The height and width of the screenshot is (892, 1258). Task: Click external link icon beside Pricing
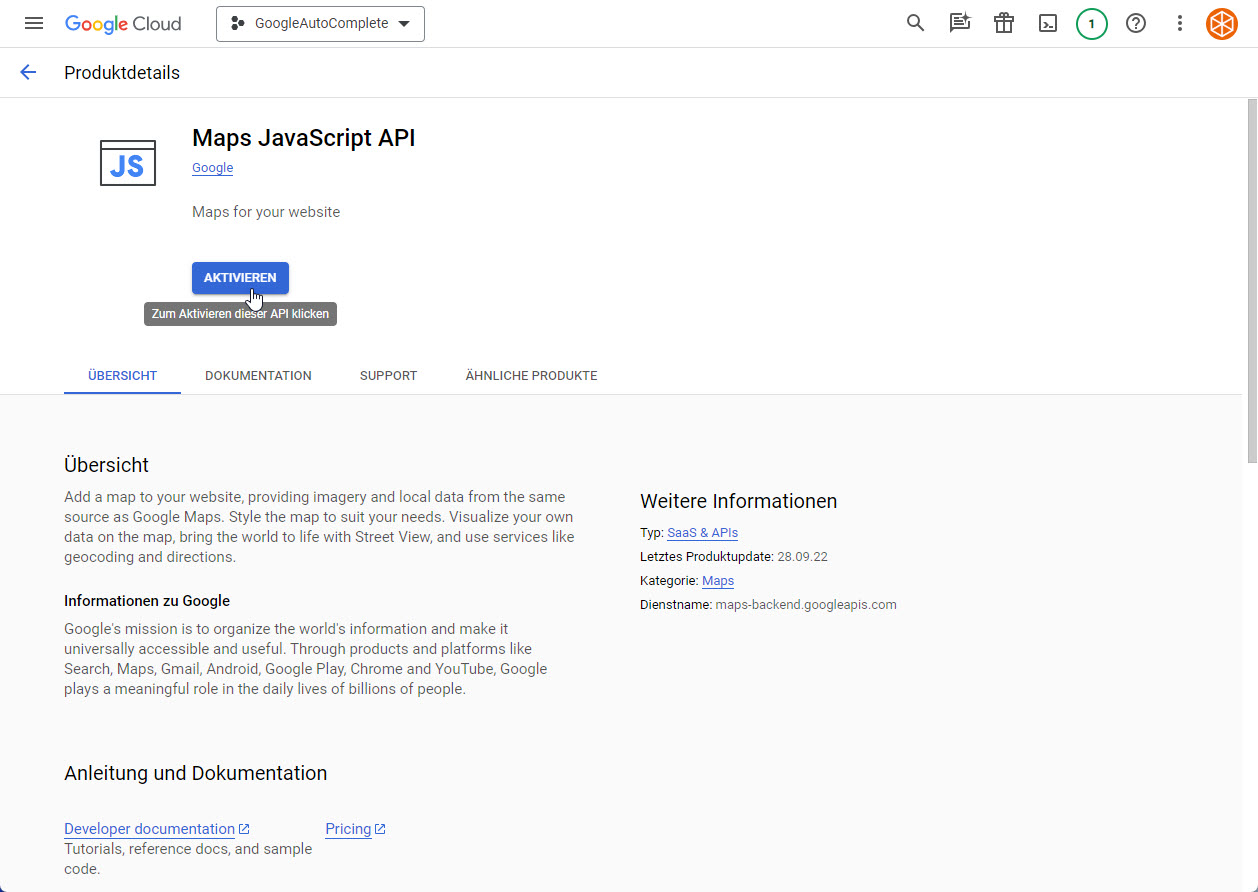click(380, 829)
